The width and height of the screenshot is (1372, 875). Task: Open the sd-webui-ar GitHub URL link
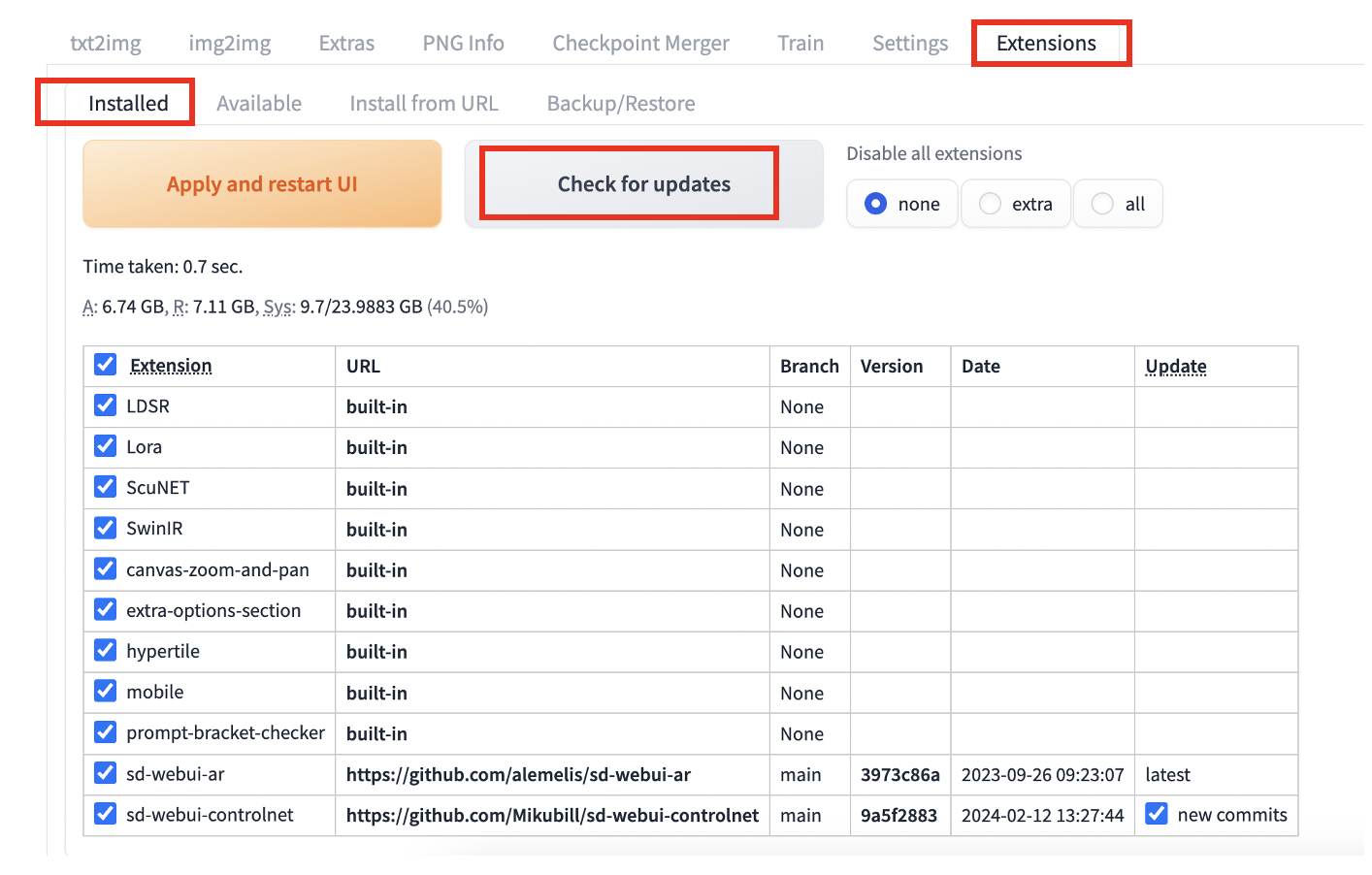[518, 775]
